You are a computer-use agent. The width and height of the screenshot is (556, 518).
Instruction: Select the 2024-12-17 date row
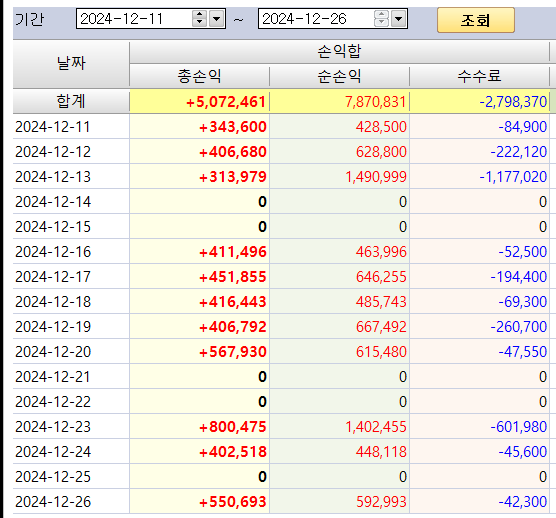pyautogui.click(x=71, y=277)
